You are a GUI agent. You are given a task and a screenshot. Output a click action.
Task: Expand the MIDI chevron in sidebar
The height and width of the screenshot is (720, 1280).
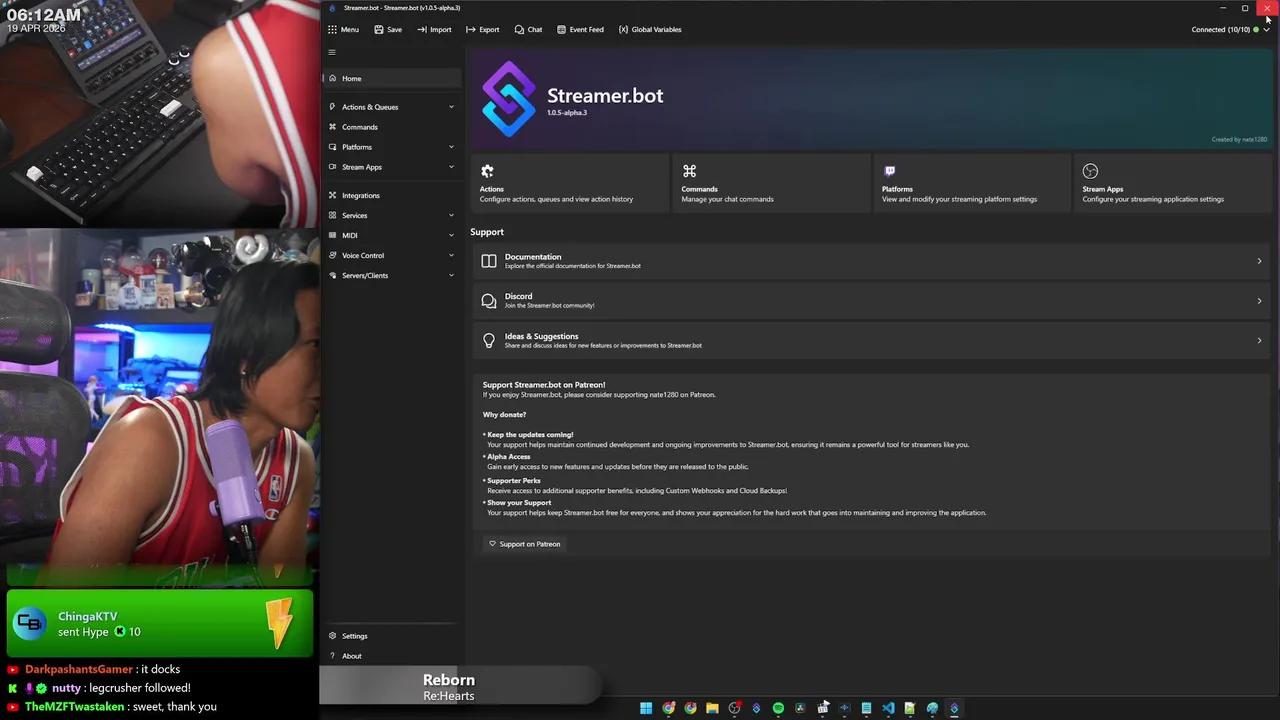tap(451, 235)
